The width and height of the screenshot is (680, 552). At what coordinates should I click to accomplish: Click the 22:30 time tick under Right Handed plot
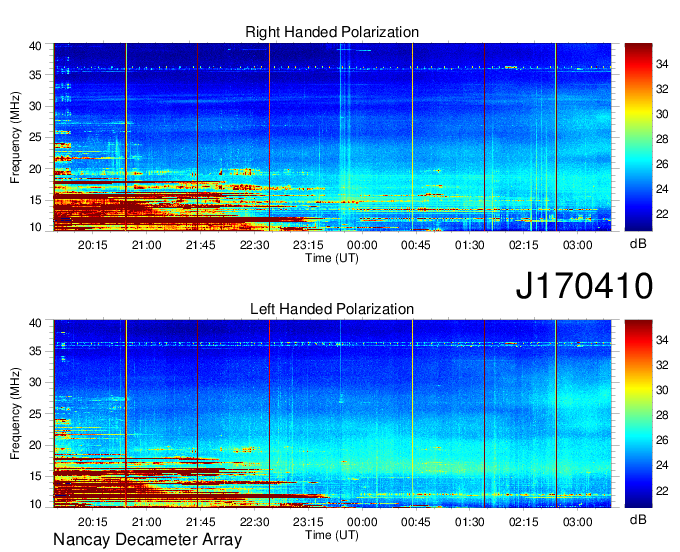click(x=255, y=245)
